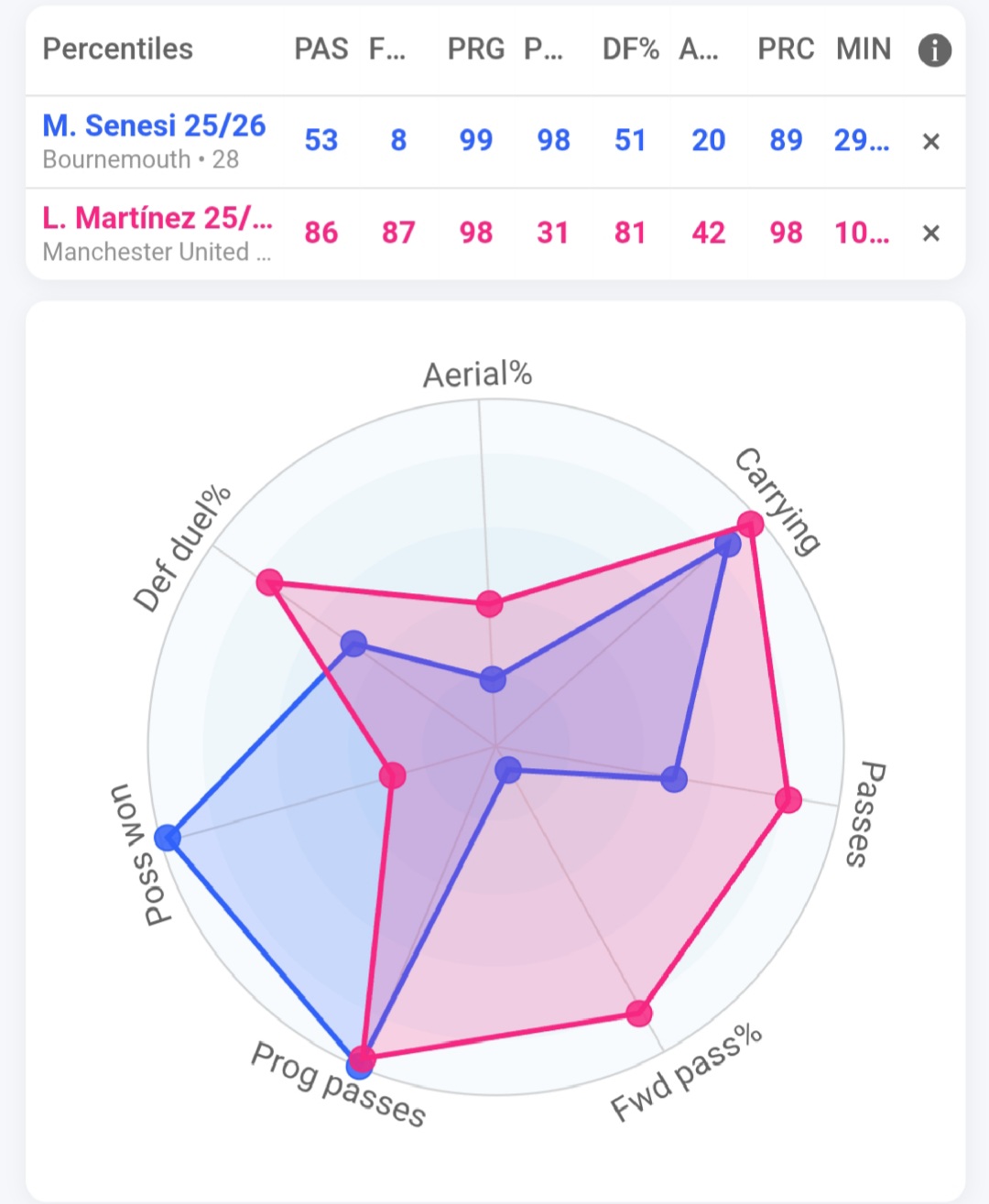Click Martínez's pink Aerial% data point
The width and height of the screenshot is (989, 1204).
click(x=490, y=604)
